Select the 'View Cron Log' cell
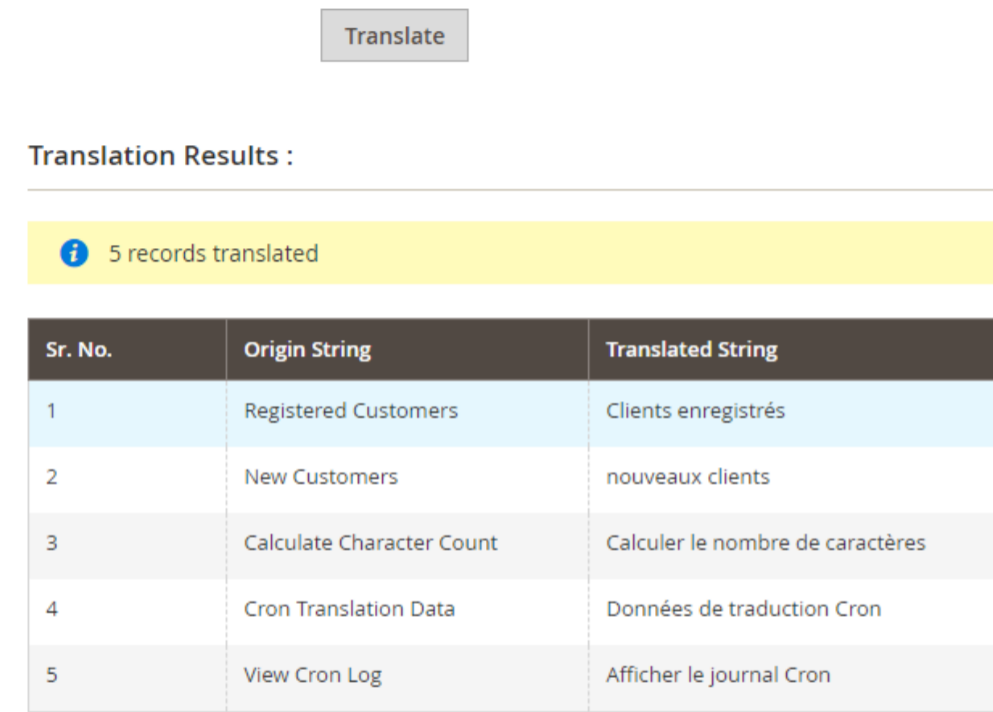This screenshot has height=712, width=993. pyautogui.click(x=313, y=675)
